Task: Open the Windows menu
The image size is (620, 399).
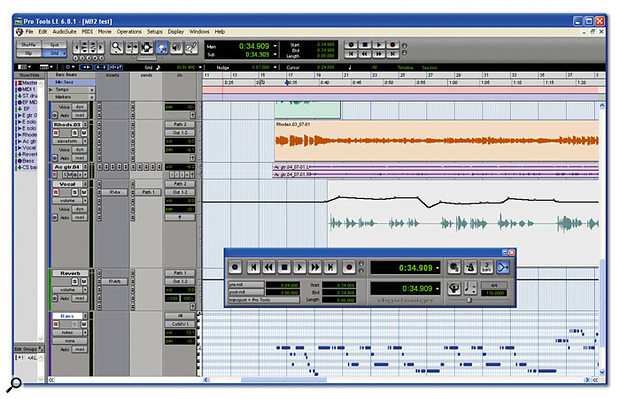Action: coord(199,32)
